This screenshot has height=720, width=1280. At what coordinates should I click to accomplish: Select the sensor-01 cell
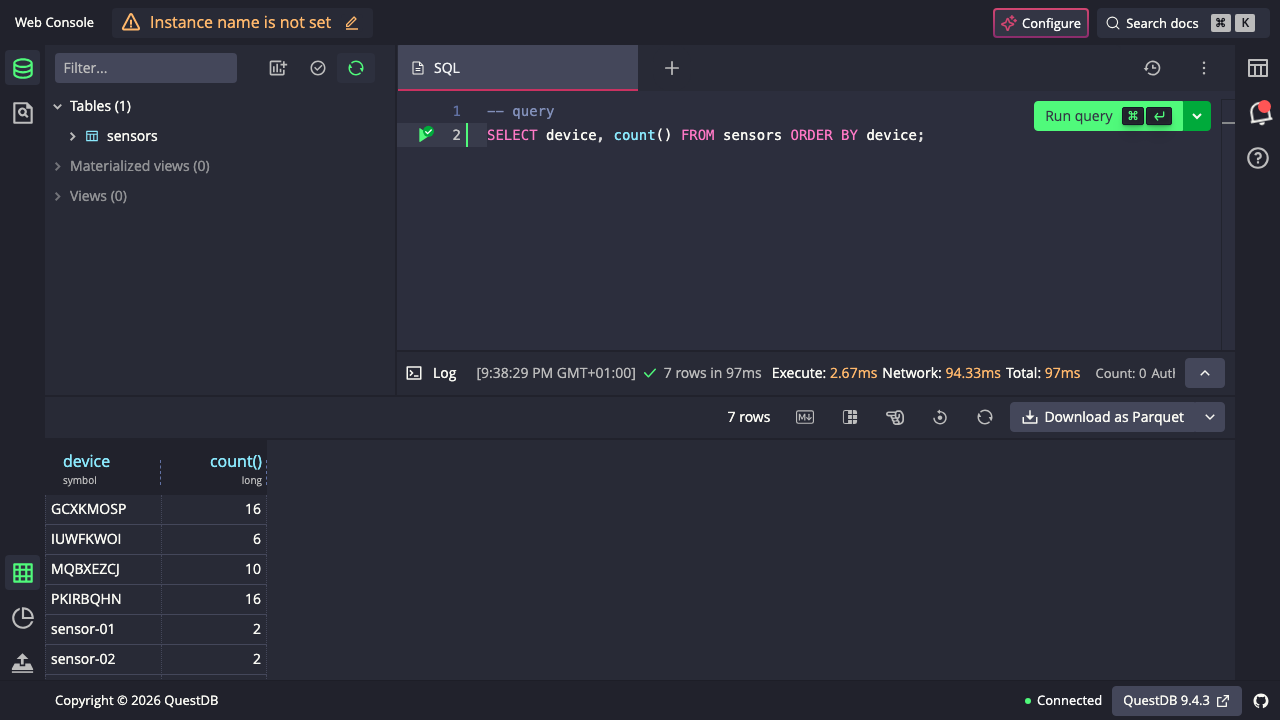(103, 629)
